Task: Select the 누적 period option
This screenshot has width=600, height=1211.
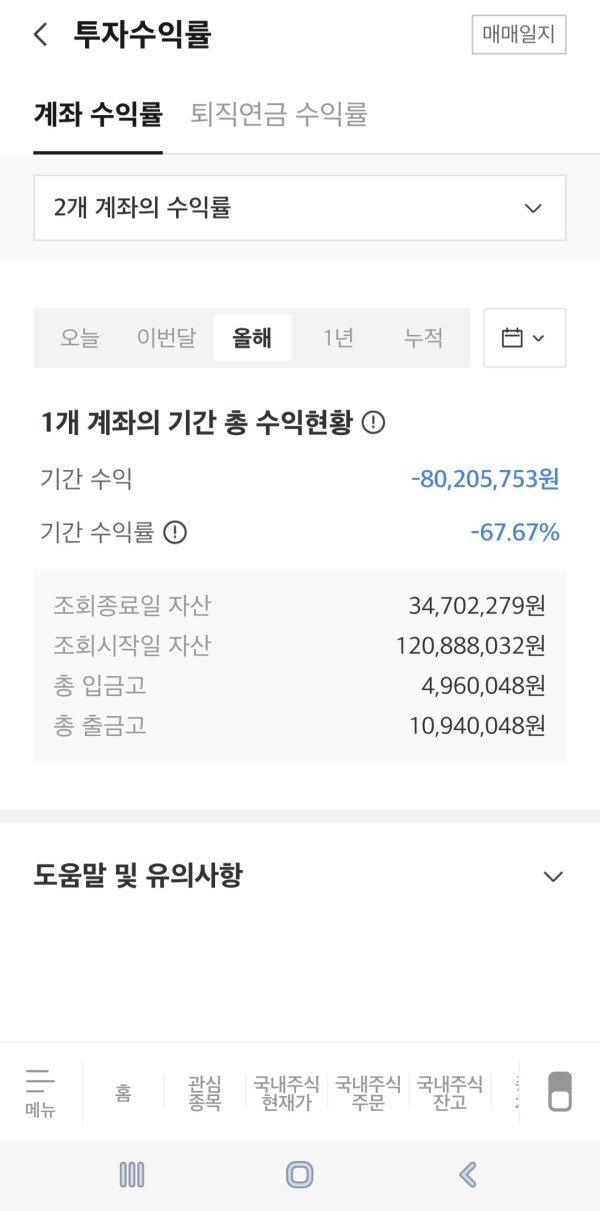Action: [x=423, y=338]
